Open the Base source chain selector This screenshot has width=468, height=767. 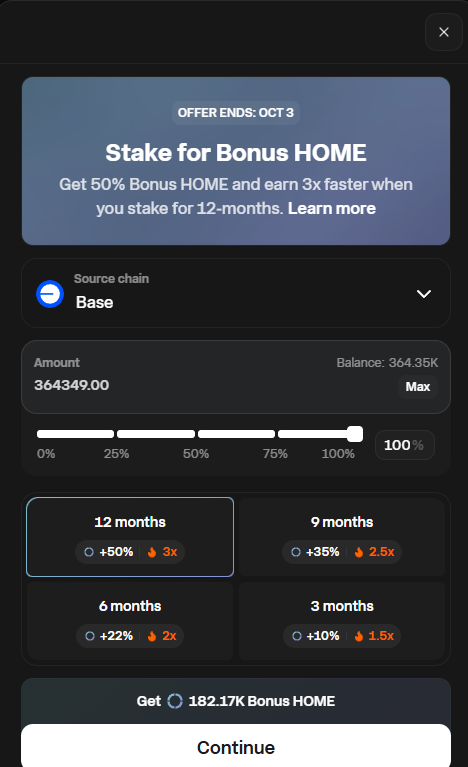point(236,293)
